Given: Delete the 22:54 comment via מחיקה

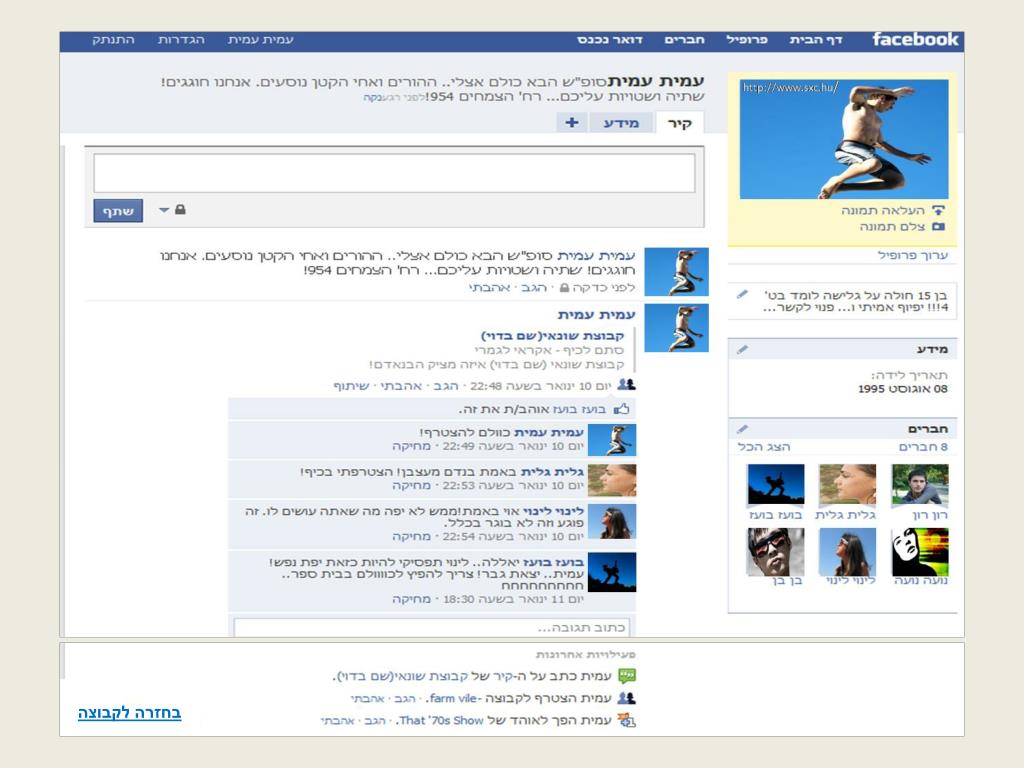Looking at the screenshot, I should [411, 536].
